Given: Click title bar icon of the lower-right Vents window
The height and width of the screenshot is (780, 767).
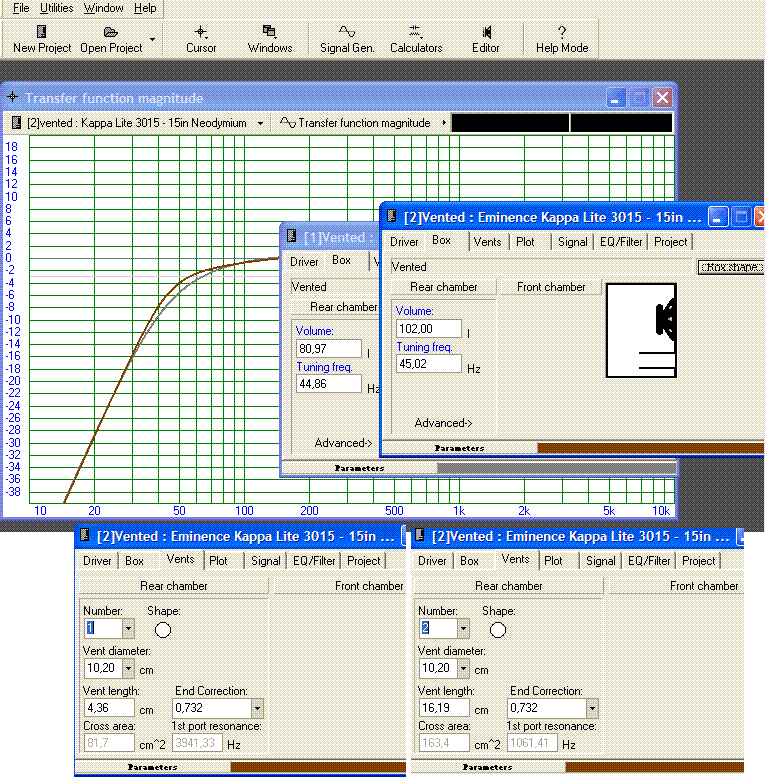Looking at the screenshot, I should pyautogui.click(x=419, y=535).
